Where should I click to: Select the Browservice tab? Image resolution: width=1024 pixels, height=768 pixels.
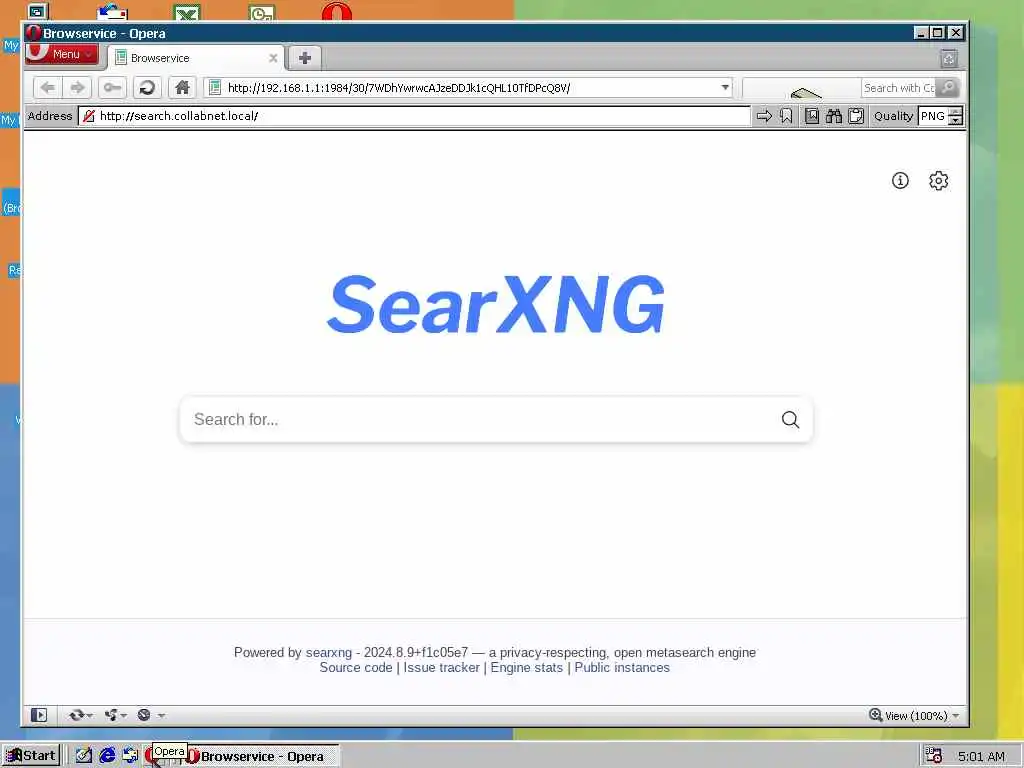tap(195, 58)
